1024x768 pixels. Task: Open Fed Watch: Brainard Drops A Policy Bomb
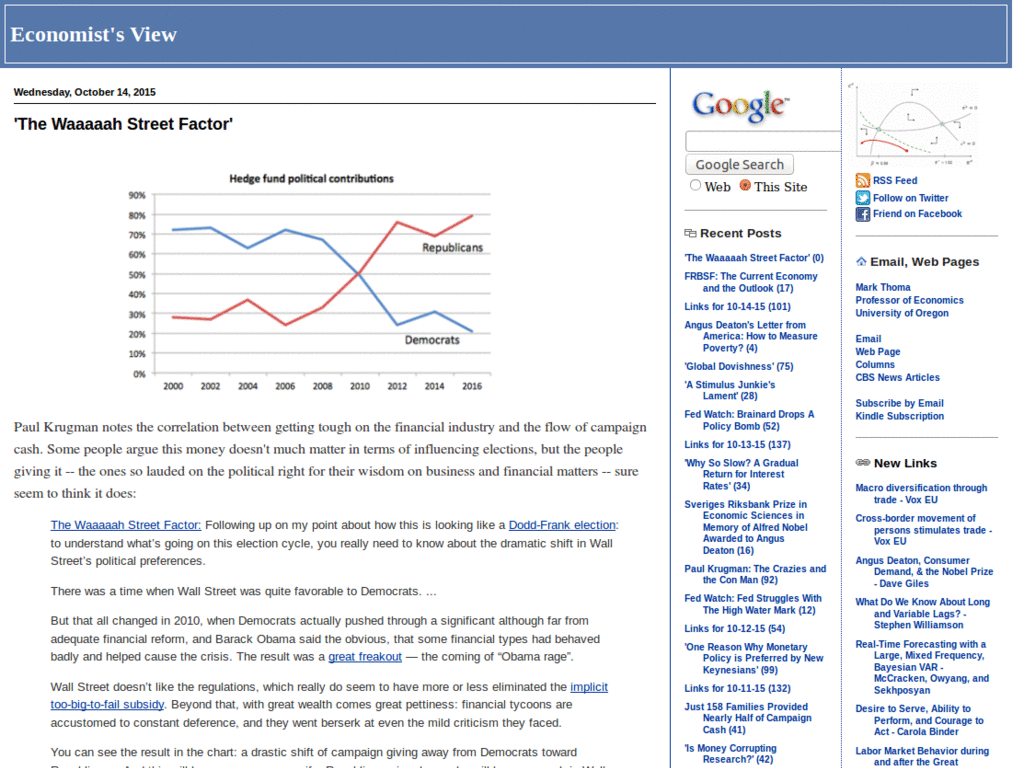point(749,420)
